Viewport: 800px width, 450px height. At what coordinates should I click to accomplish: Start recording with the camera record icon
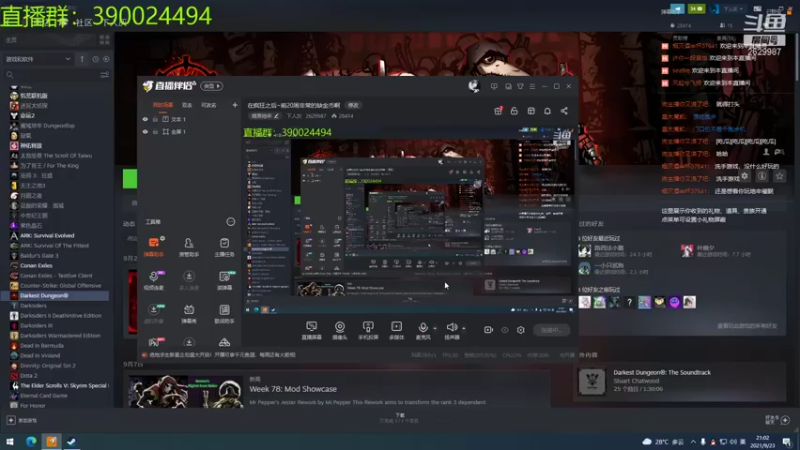488,330
